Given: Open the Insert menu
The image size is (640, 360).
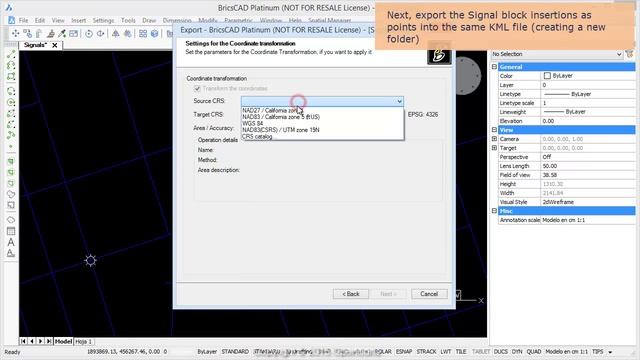Looking at the screenshot, I should [x=78, y=20].
